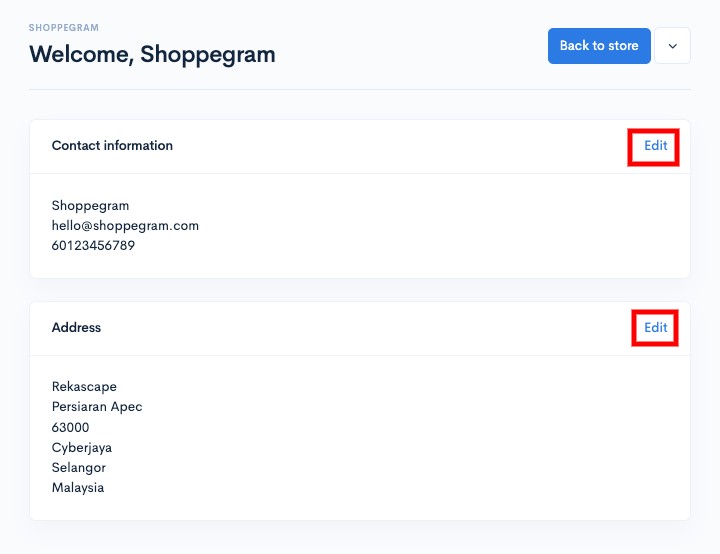Screen dimensions: 720x554
Task: Click the Cyberjaya city line
Action: pyautogui.click(x=82, y=448)
